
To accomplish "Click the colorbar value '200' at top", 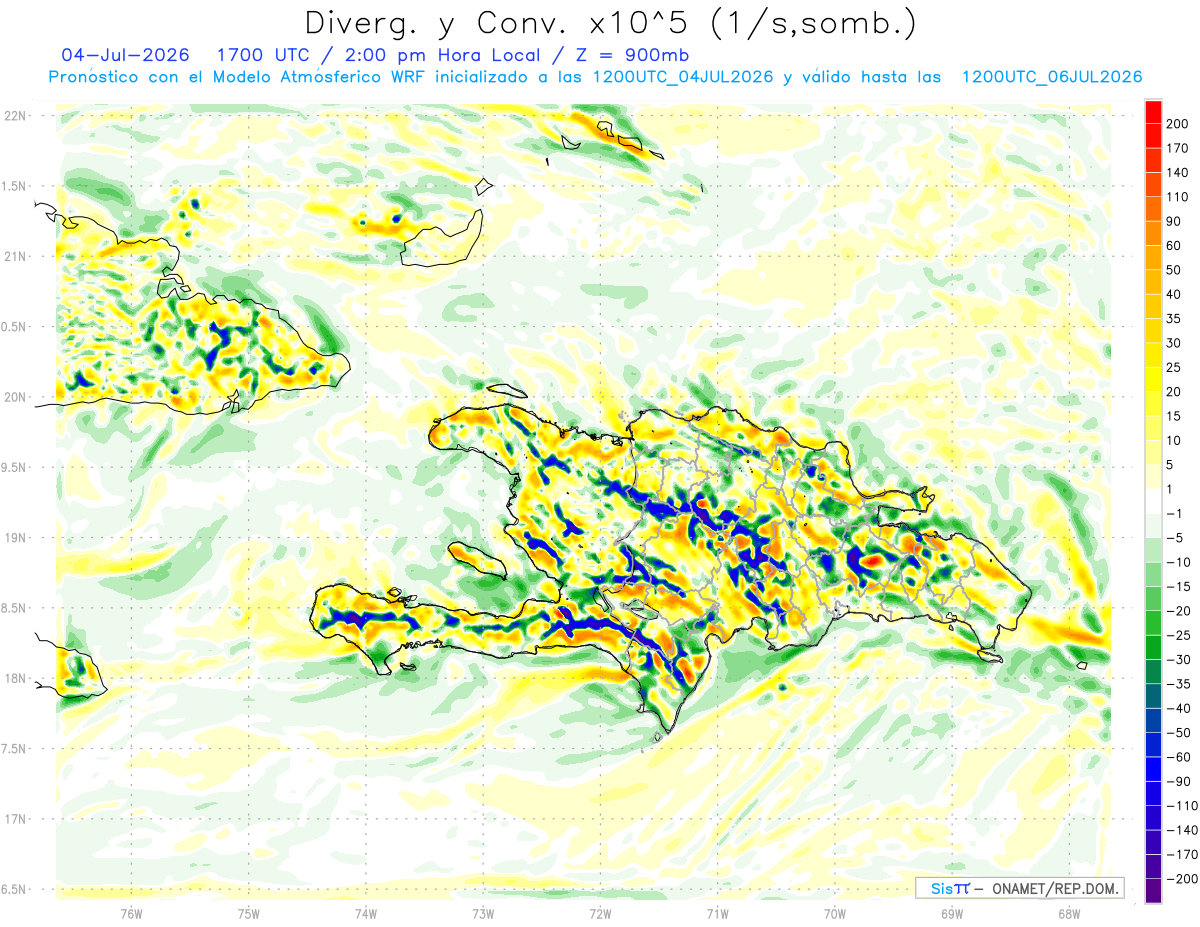I will pyautogui.click(x=1178, y=124).
